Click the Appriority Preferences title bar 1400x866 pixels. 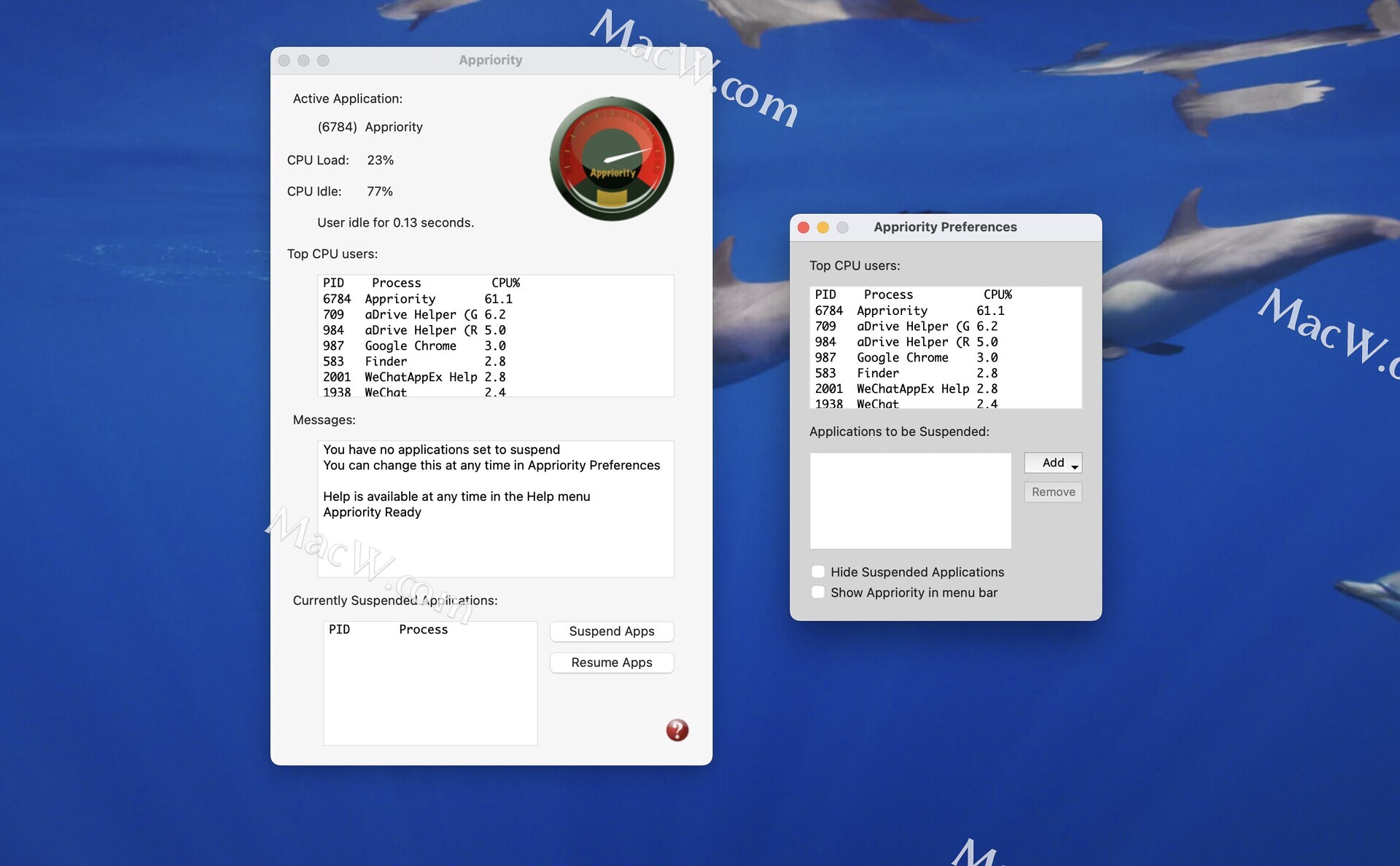[x=945, y=227]
